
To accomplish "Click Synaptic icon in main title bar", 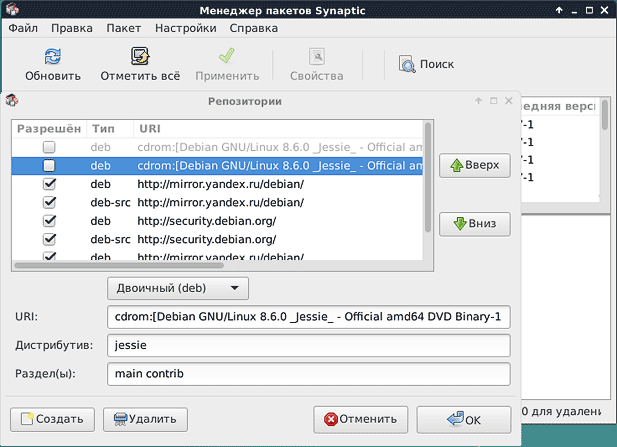I will [13, 9].
